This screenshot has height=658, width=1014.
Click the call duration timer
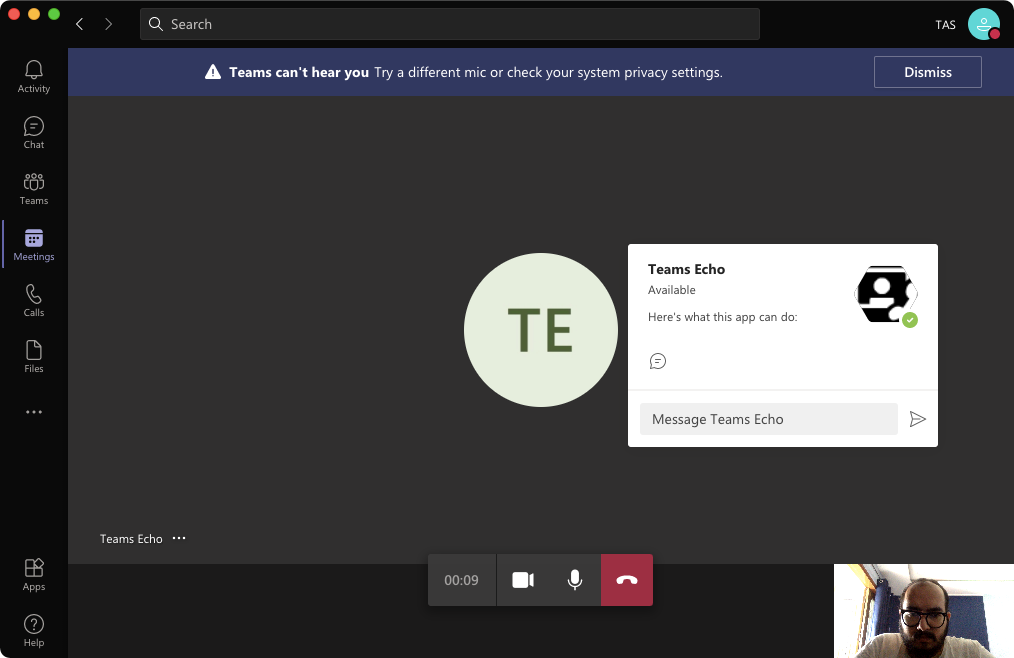461,579
